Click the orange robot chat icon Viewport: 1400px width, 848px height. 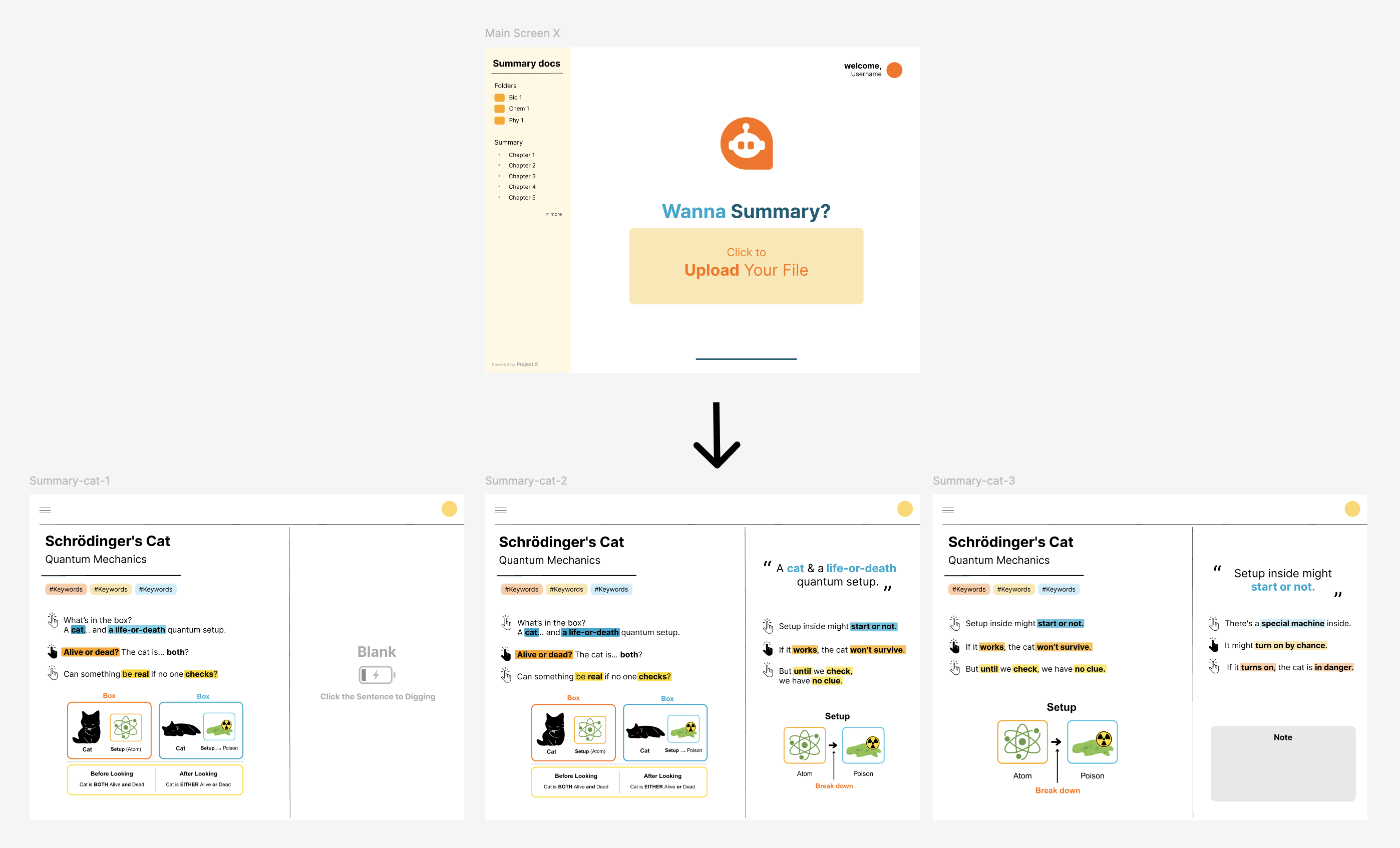pyautogui.click(x=746, y=143)
